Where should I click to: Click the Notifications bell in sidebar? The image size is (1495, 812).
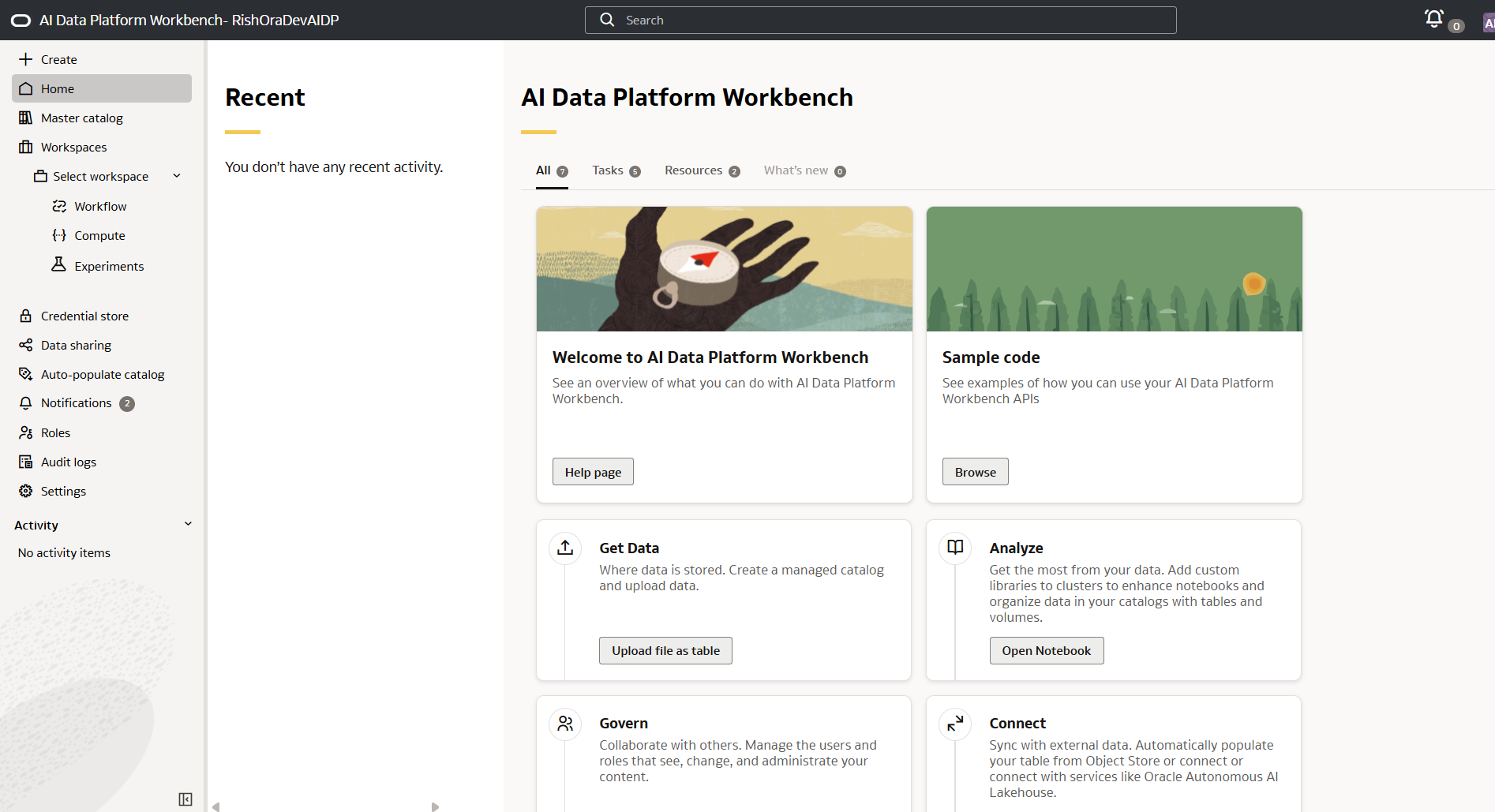(x=26, y=403)
